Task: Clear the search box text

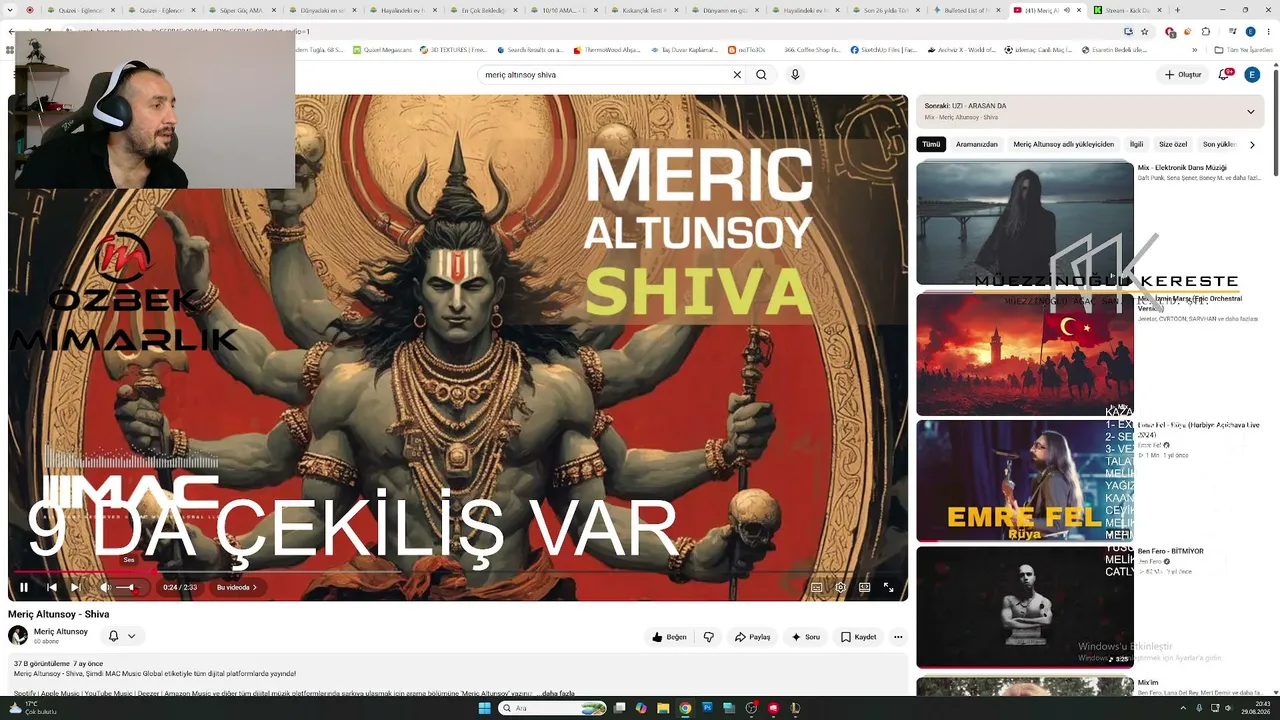Action: click(737, 74)
